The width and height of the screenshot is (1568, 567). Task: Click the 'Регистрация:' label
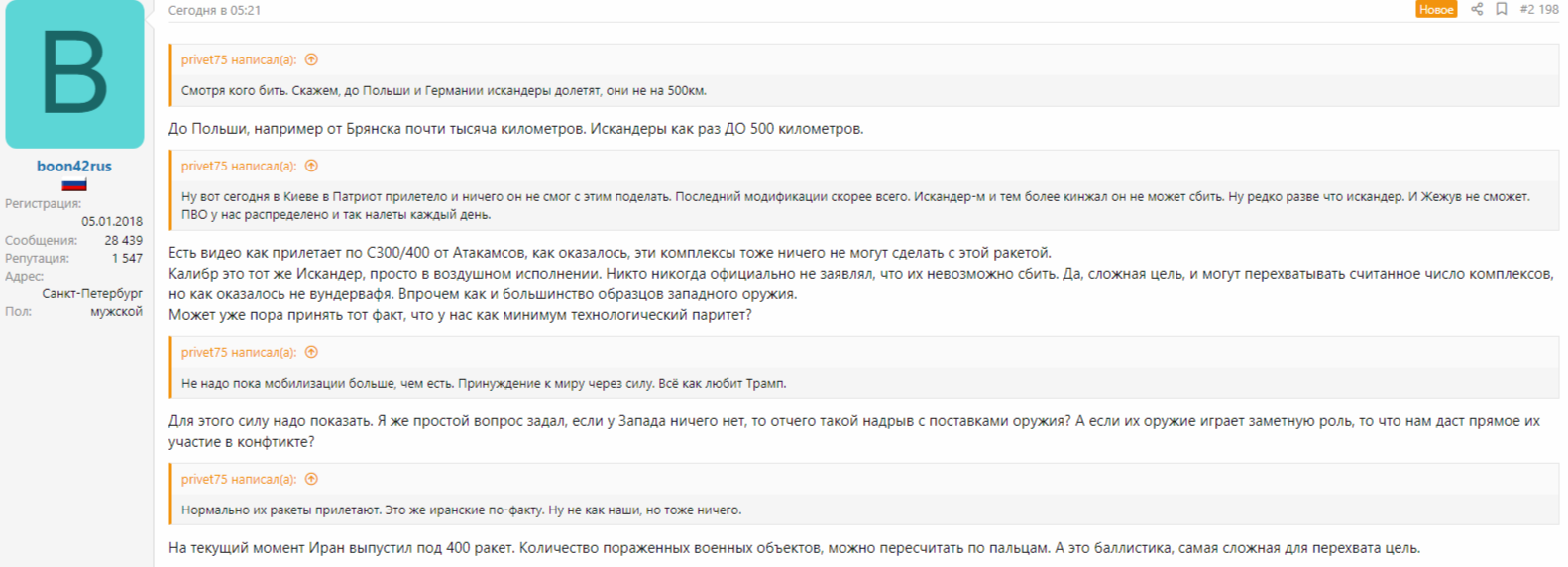43,203
